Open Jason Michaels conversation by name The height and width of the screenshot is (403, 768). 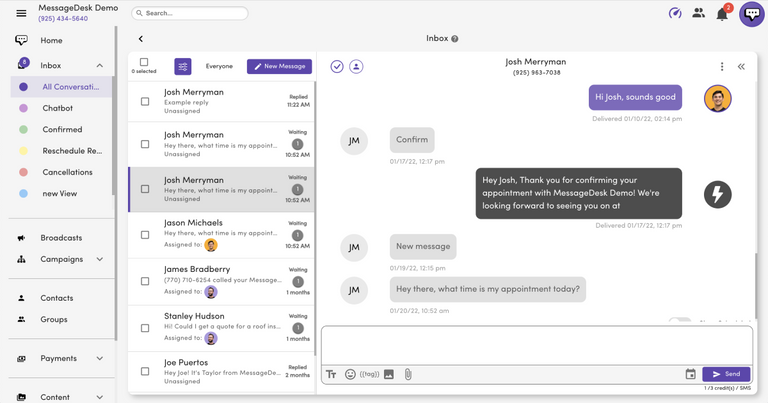[x=193, y=223]
